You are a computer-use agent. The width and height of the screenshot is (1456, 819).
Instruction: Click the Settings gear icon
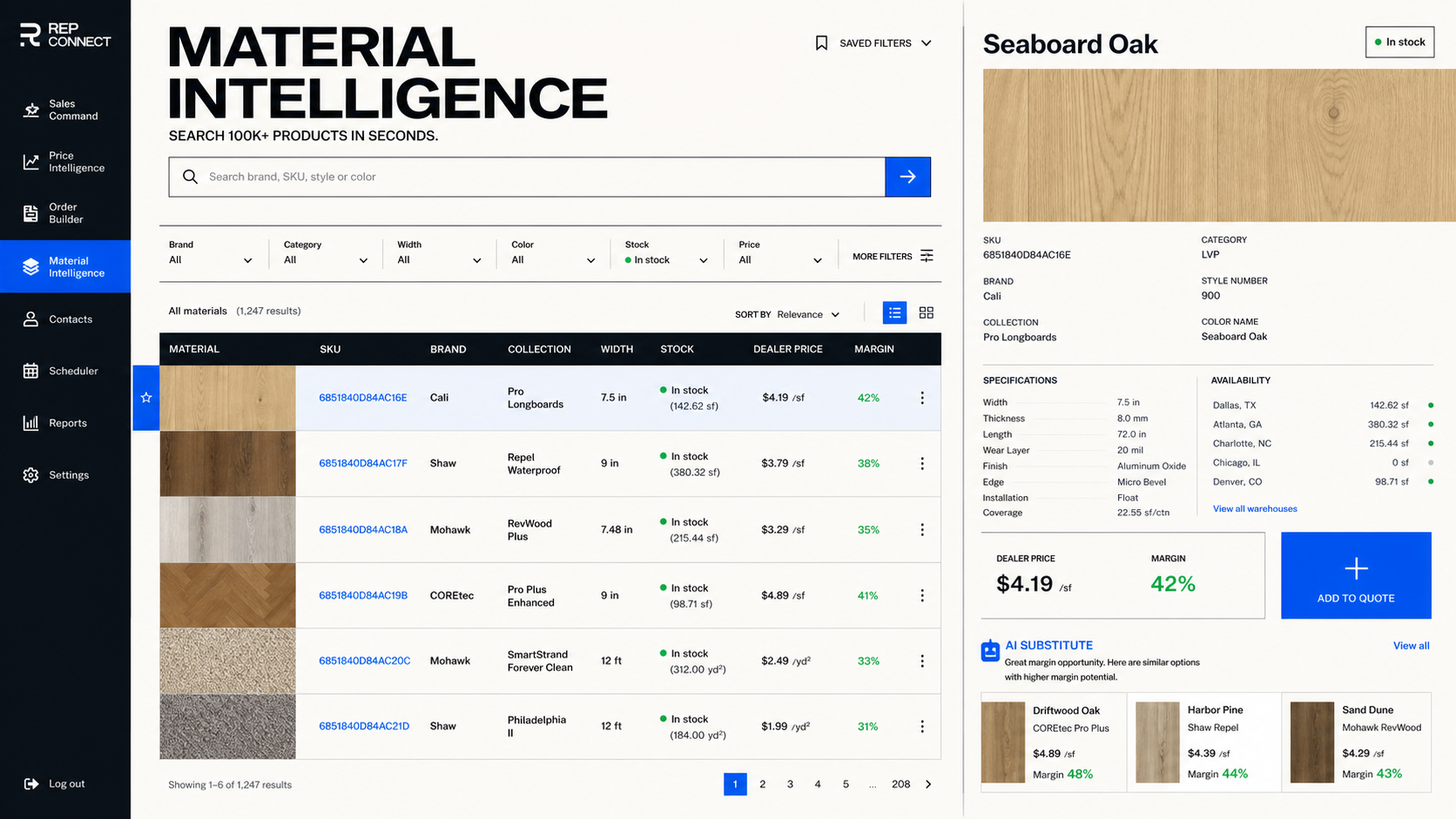click(31, 475)
